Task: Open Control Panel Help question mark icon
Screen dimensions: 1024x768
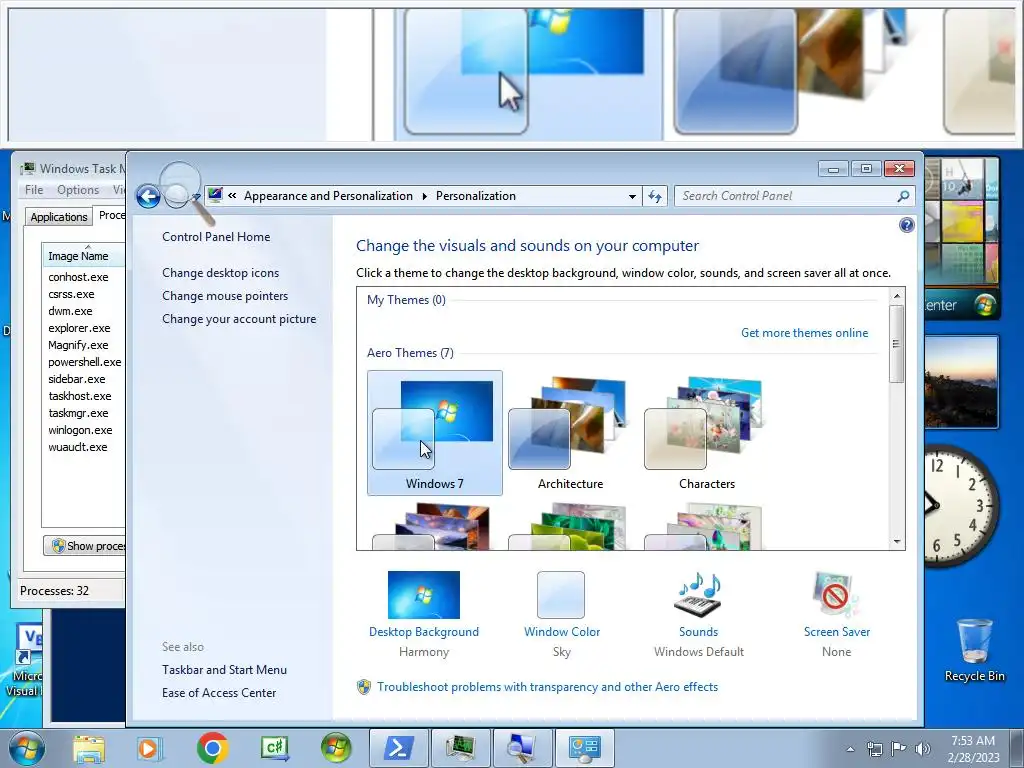Action: 906,225
